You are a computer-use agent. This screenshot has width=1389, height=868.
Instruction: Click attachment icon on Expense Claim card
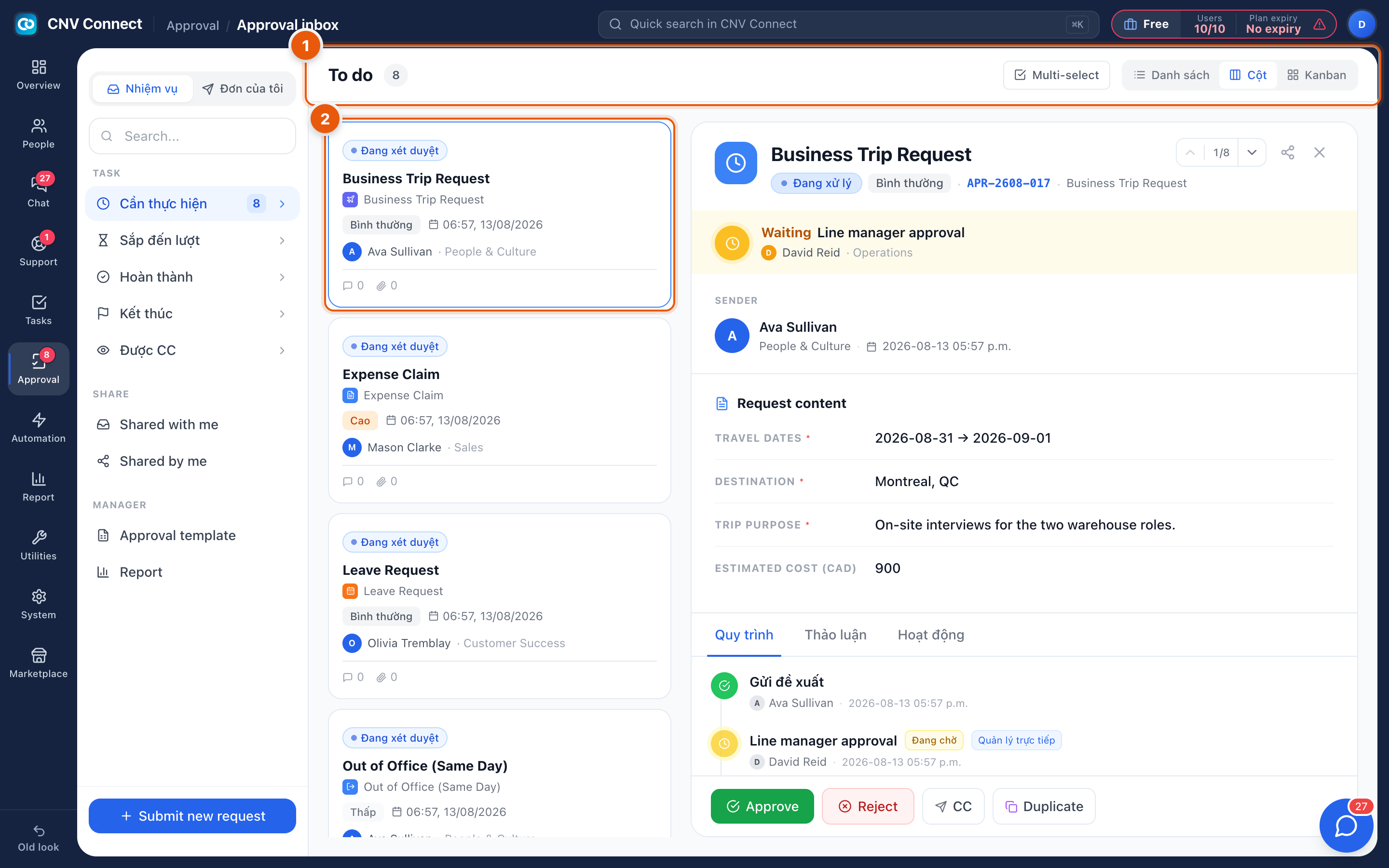point(381,482)
